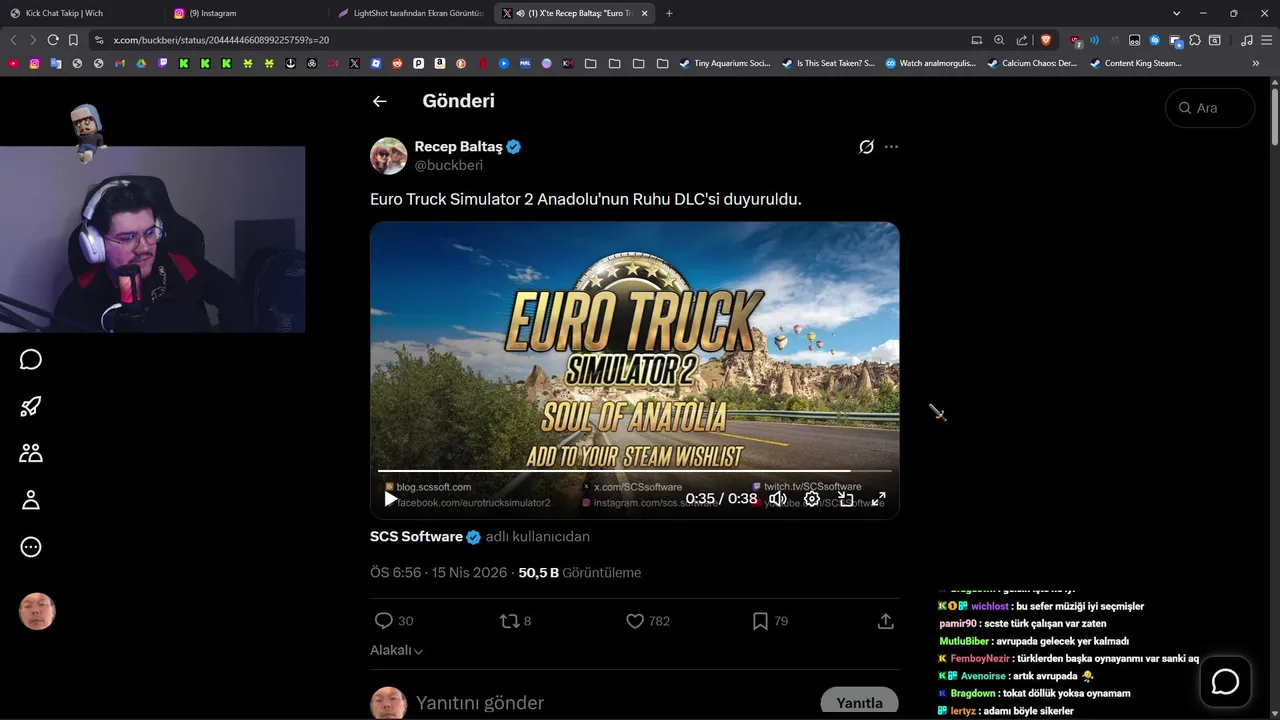Reply to post via comment icon

coord(383,621)
